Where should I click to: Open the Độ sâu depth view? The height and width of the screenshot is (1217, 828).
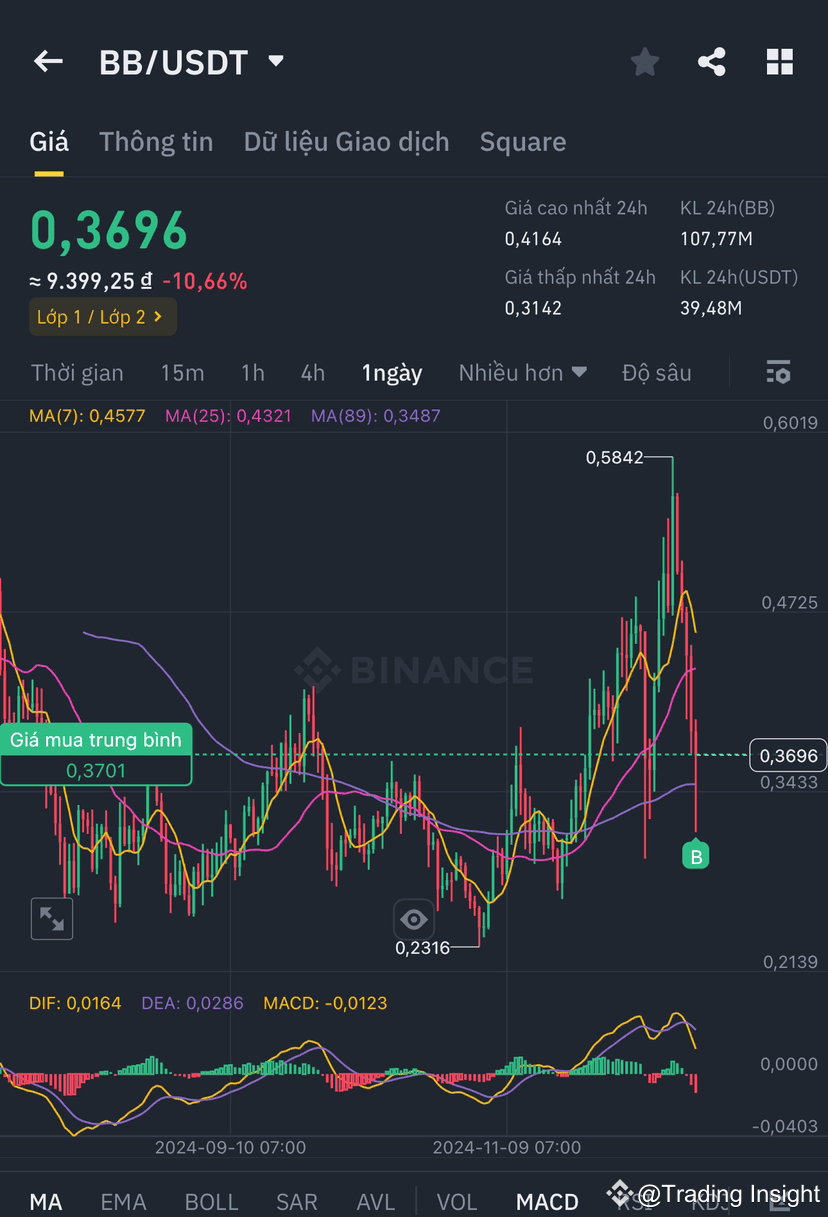pos(656,373)
